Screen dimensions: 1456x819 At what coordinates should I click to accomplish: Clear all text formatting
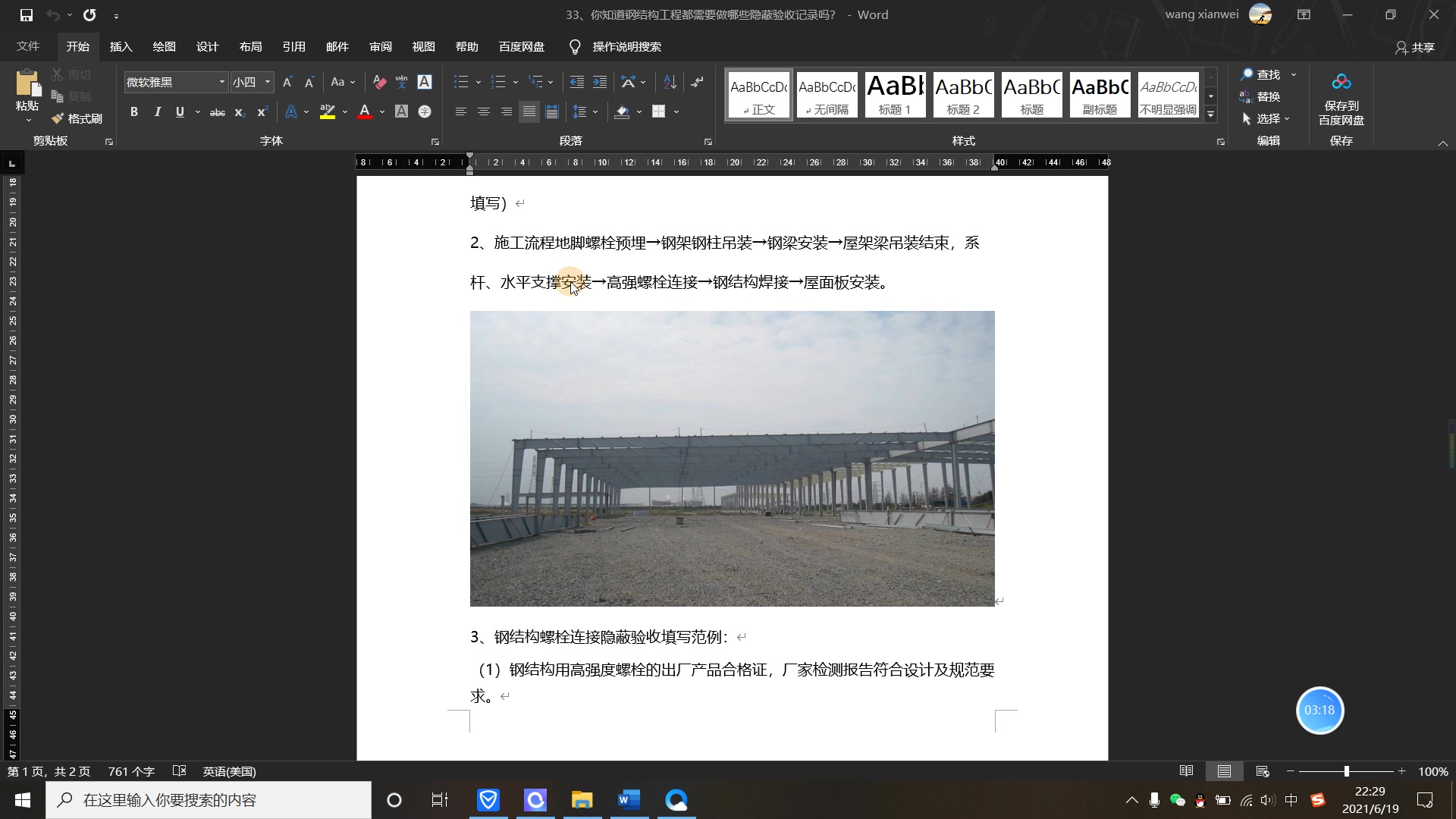pyautogui.click(x=378, y=82)
